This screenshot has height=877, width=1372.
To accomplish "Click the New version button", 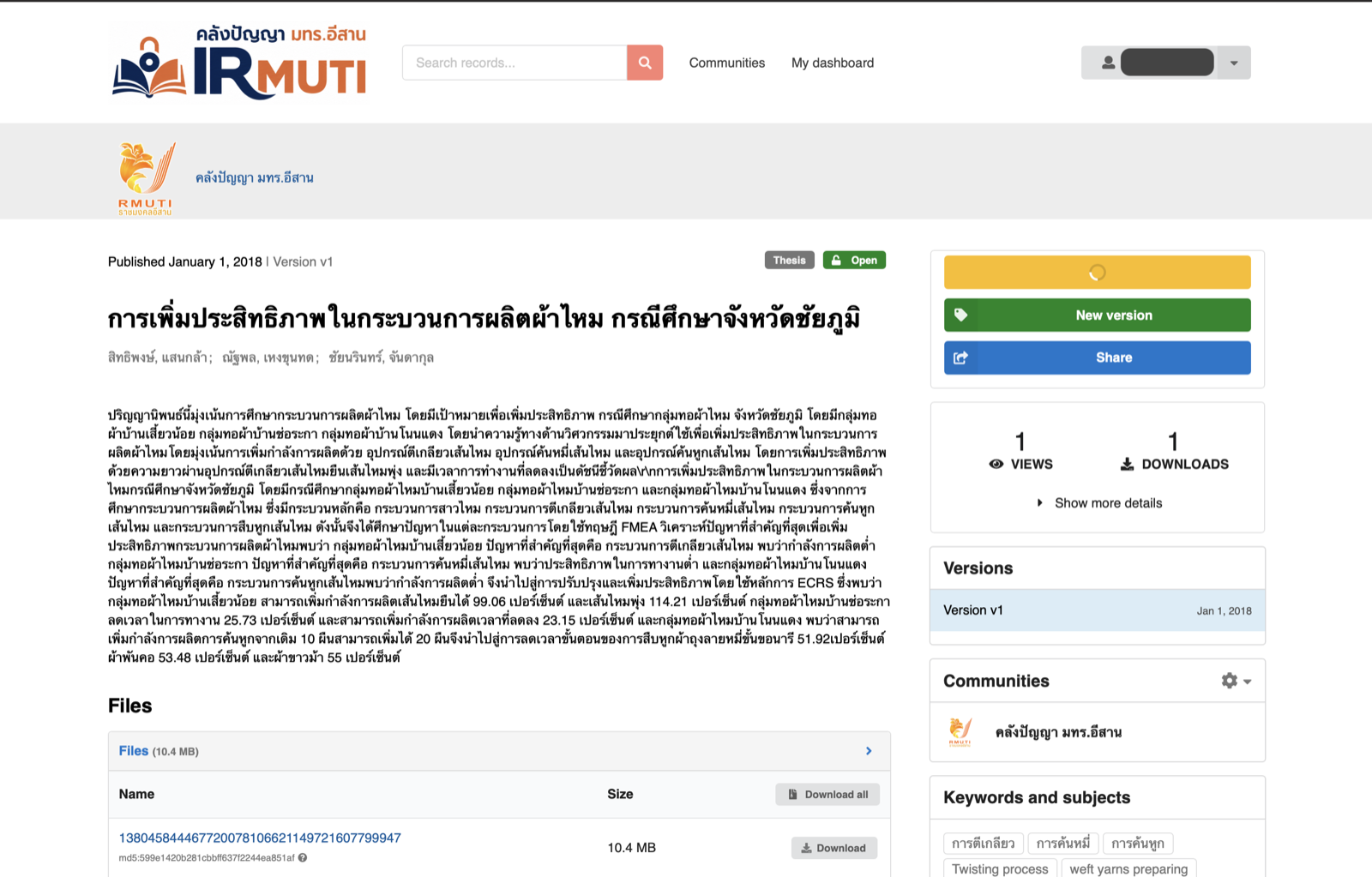I will click(x=1098, y=315).
